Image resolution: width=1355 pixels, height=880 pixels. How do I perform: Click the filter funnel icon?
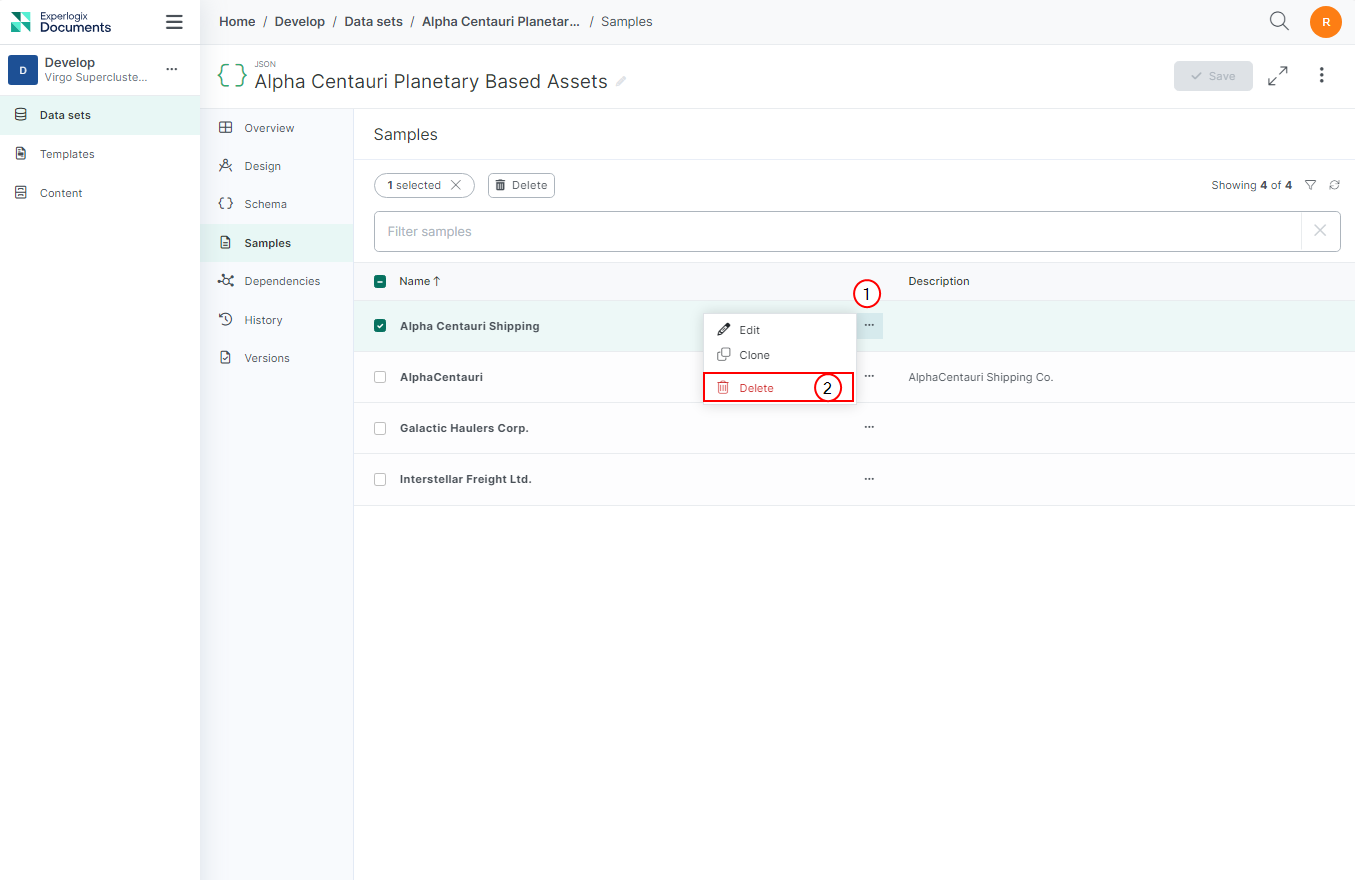click(x=1310, y=185)
